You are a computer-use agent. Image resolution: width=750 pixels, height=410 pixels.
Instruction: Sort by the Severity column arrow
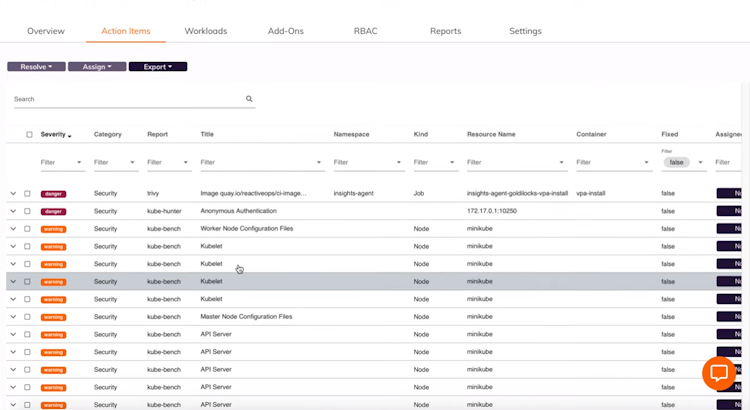pyautogui.click(x=69, y=135)
